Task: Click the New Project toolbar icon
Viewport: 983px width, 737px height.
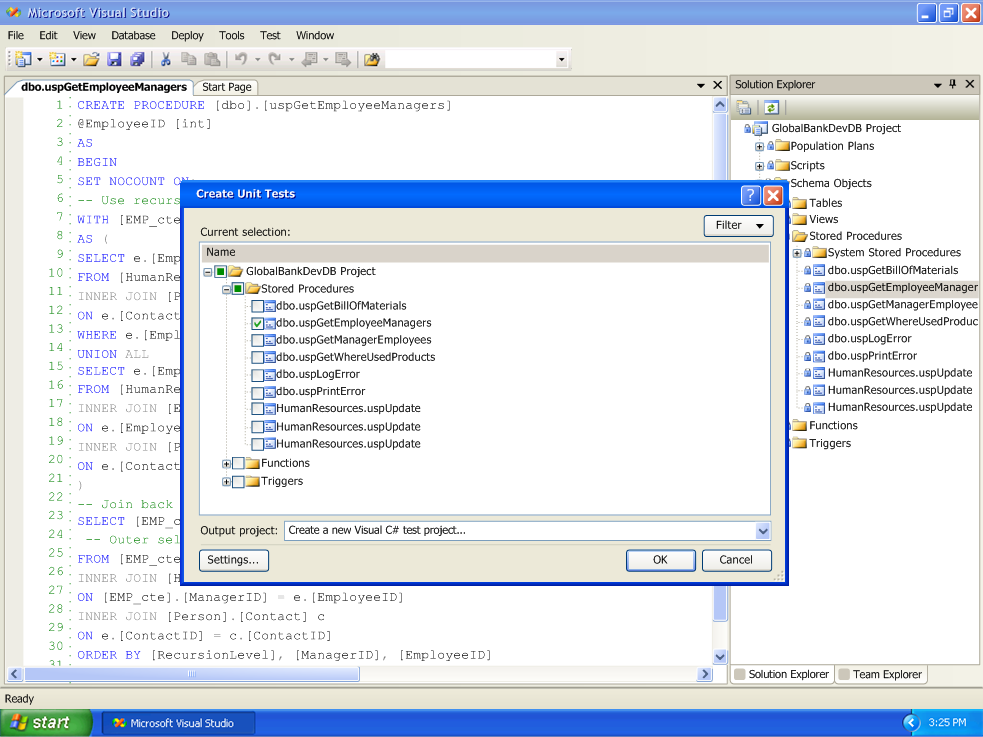Action: [23, 60]
